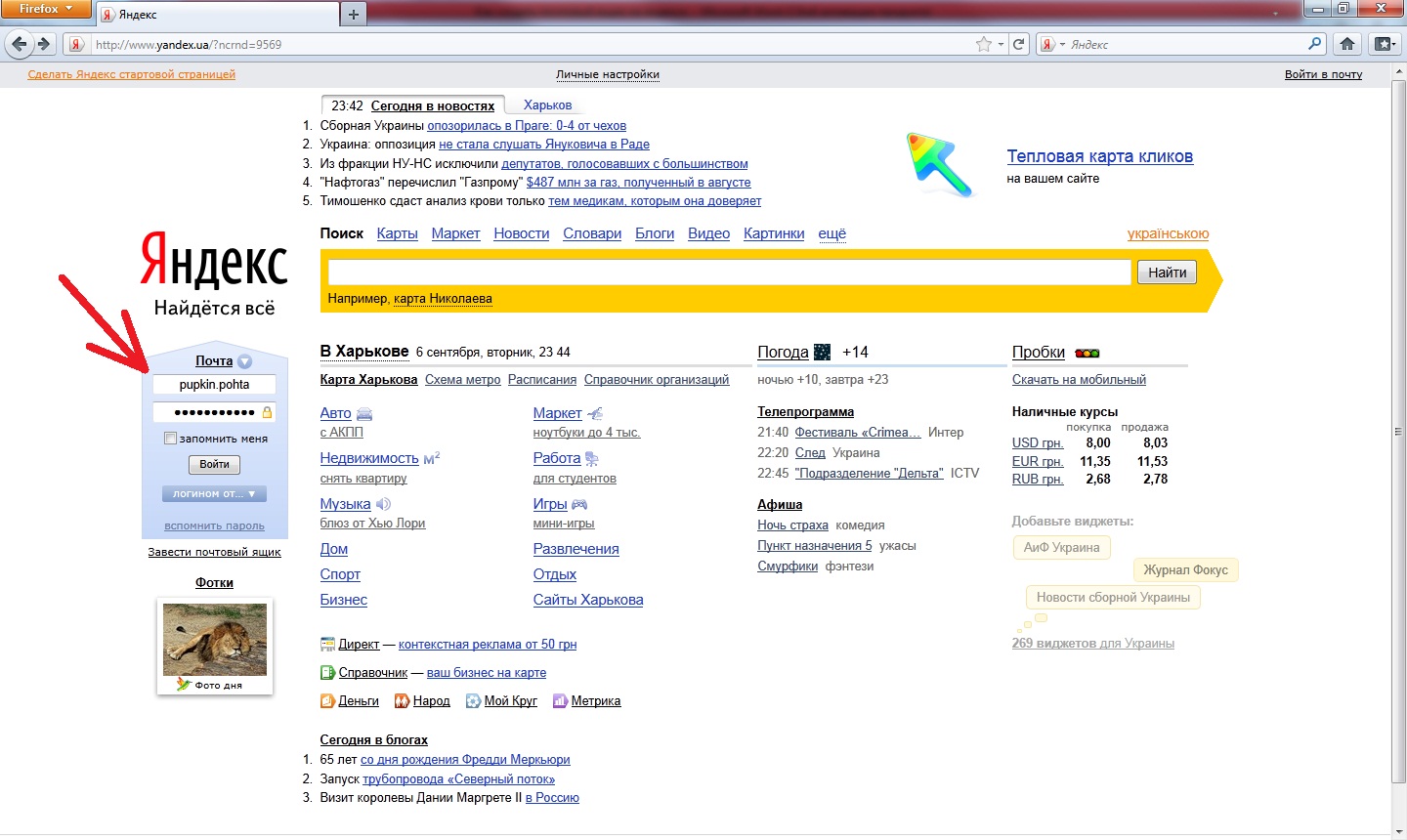The image size is (1407, 840).
Task: Open the USD грн. exchange rate link
Action: tap(1038, 442)
